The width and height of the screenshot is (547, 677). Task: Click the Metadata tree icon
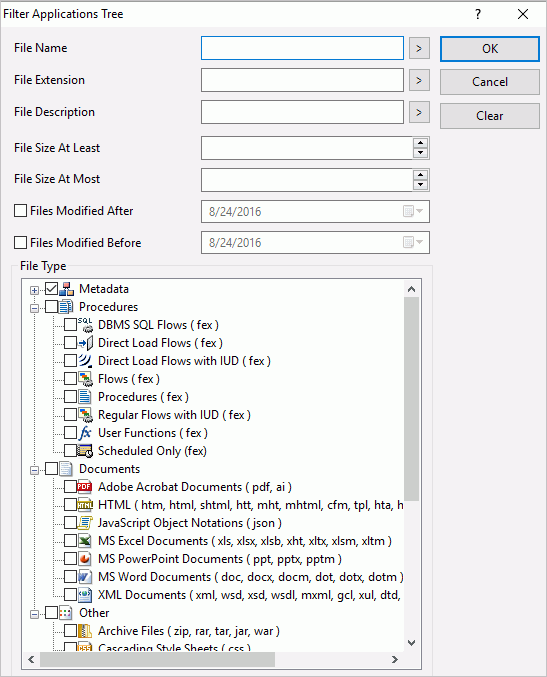coord(66,289)
